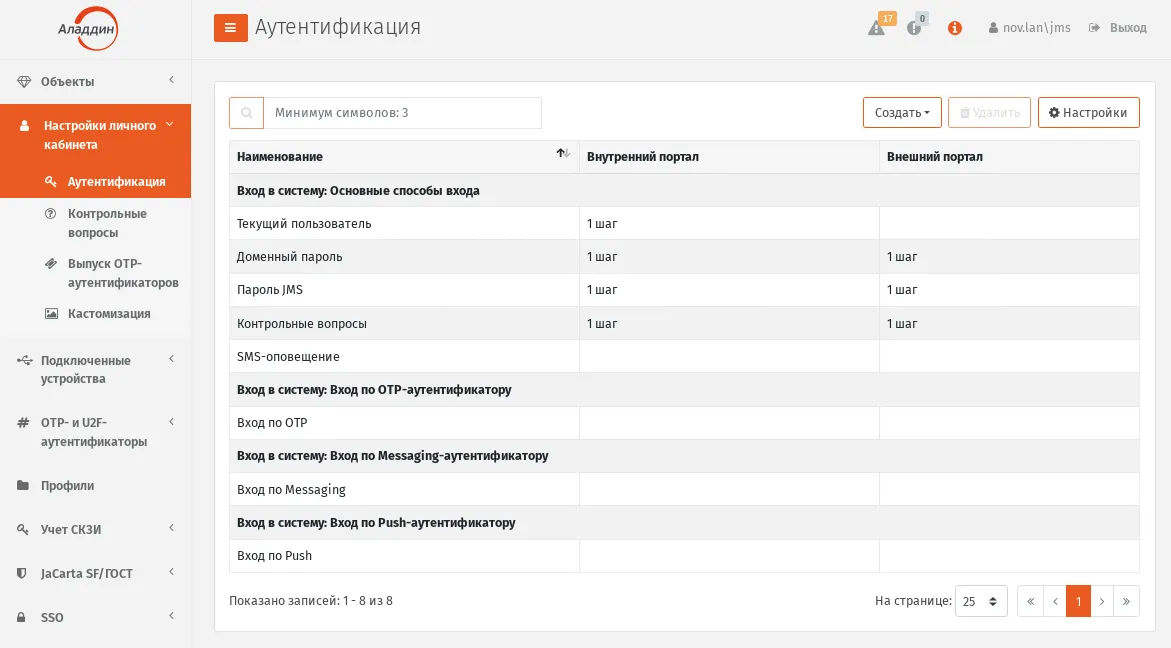1171x648 pixels.
Task: Click the orange hamburger menu button
Action: pos(231,28)
